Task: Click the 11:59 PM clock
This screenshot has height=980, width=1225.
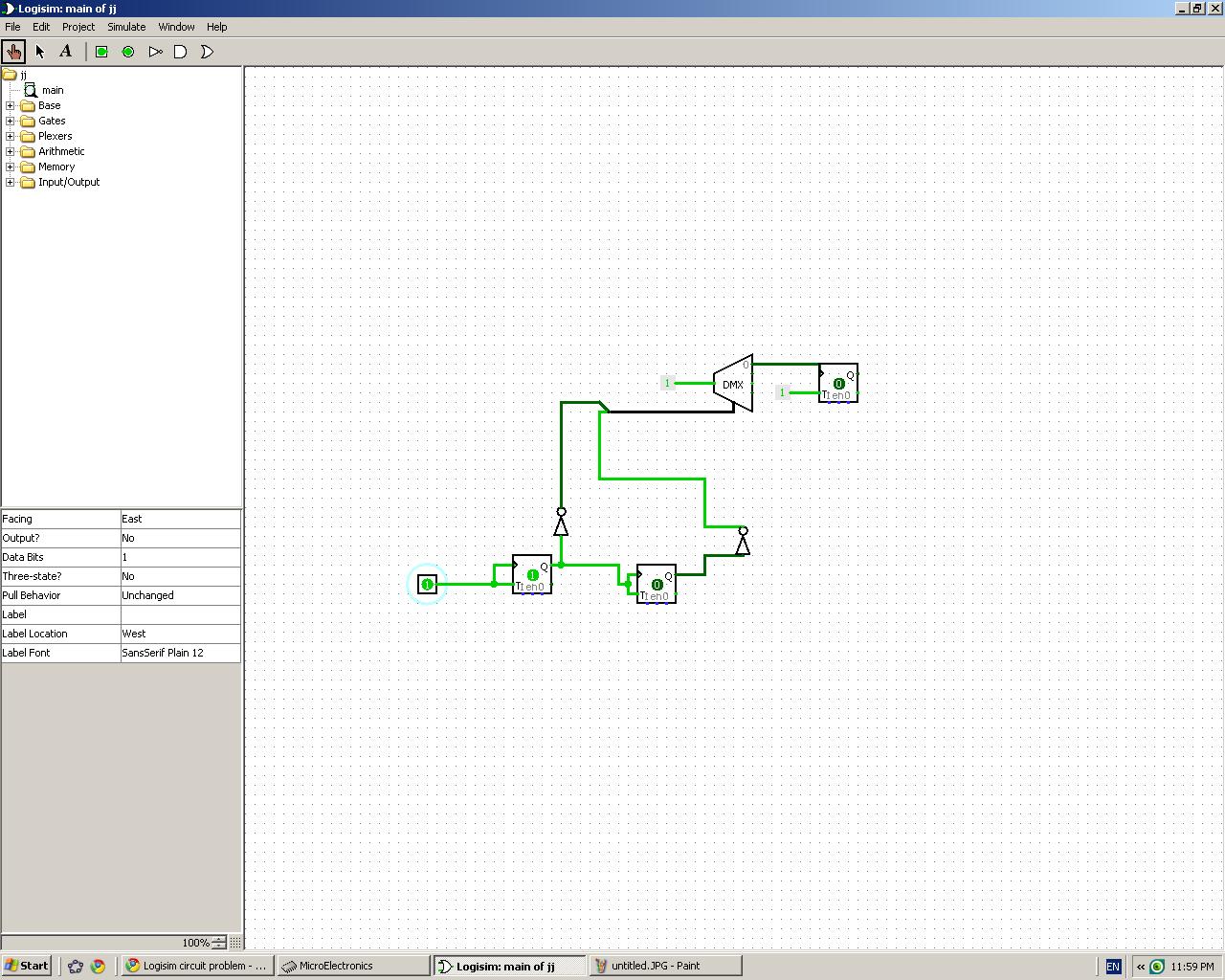Action: tap(1192, 967)
